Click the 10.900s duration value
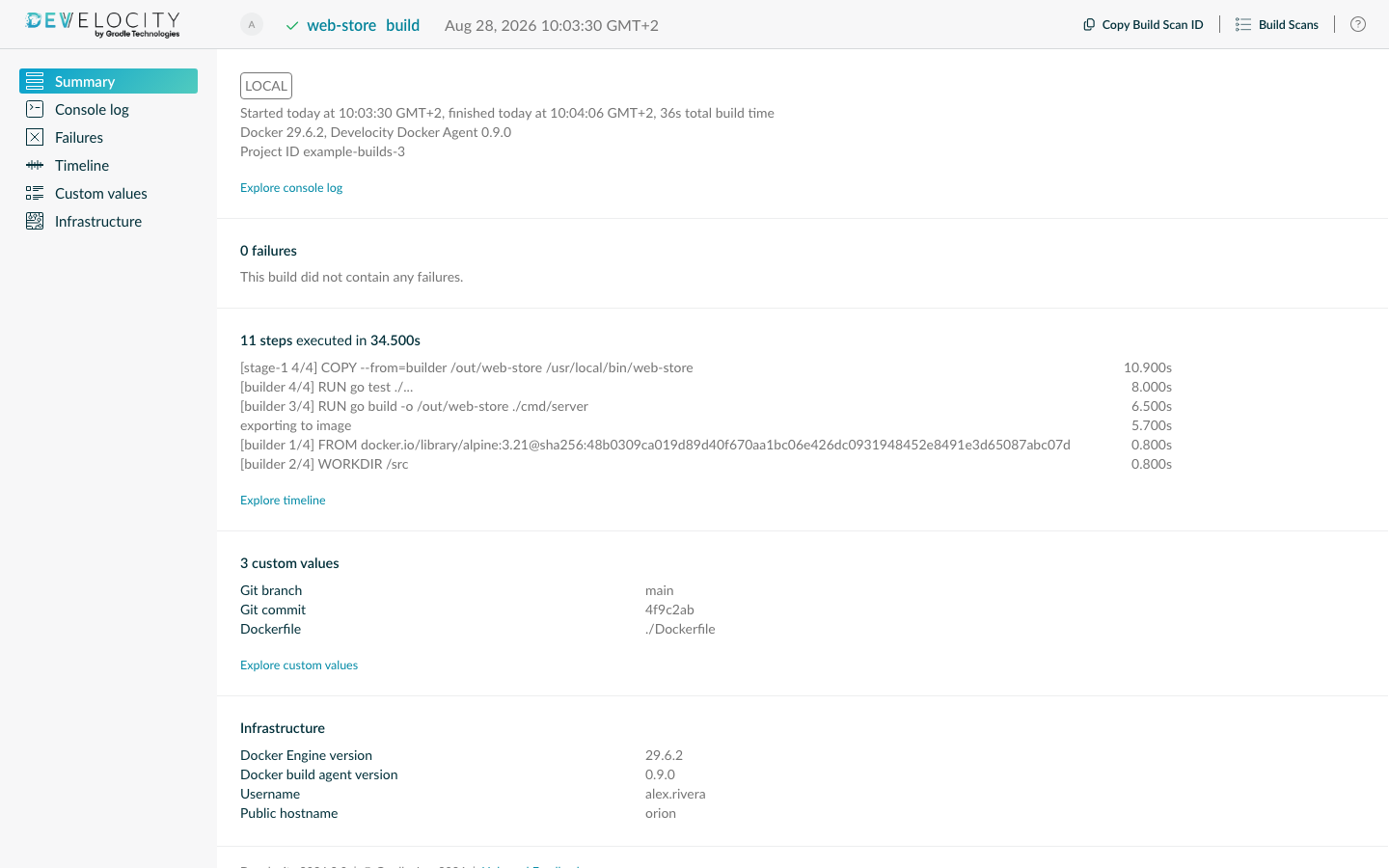The image size is (1389, 868). point(1148,367)
